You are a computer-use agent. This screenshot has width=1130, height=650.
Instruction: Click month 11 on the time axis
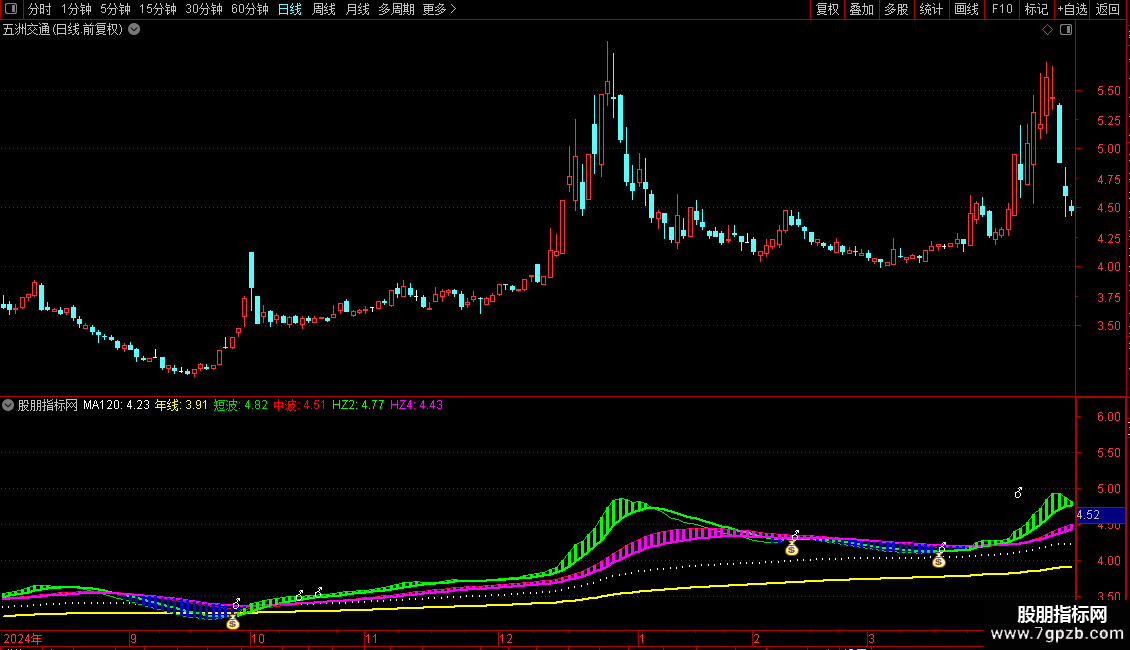pyautogui.click(x=371, y=638)
